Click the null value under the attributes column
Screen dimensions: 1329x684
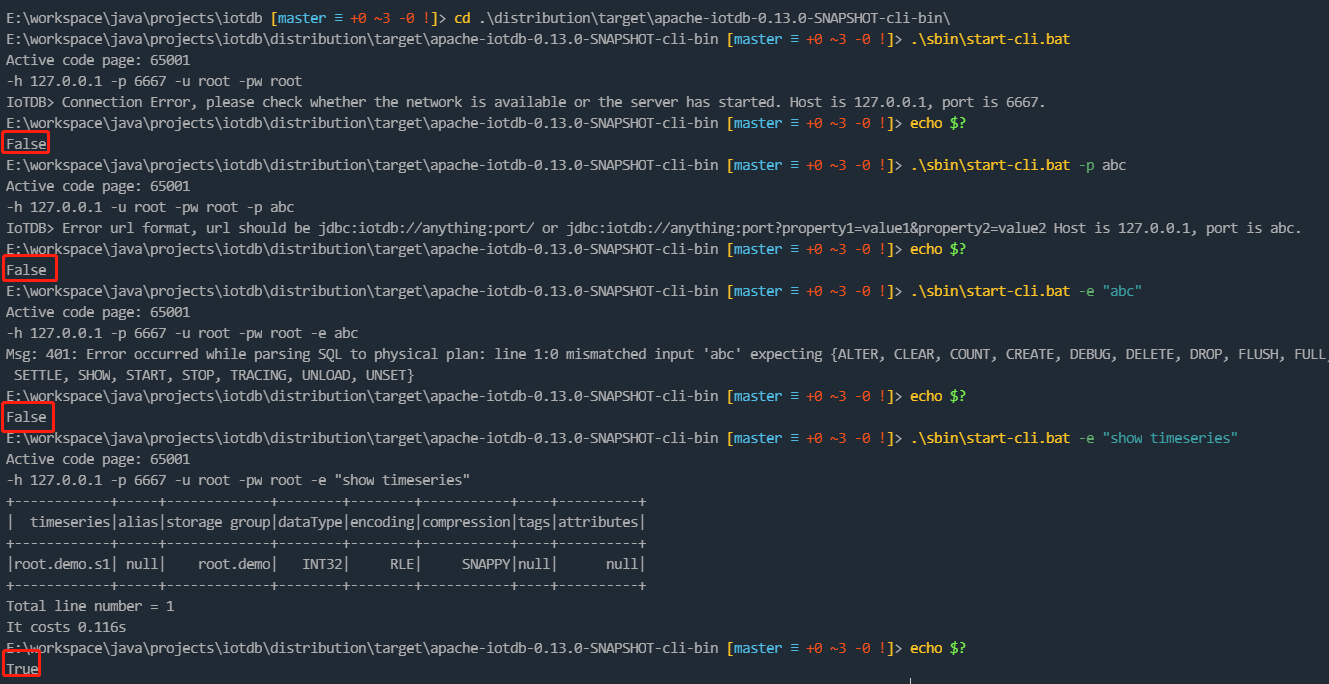tap(623, 564)
